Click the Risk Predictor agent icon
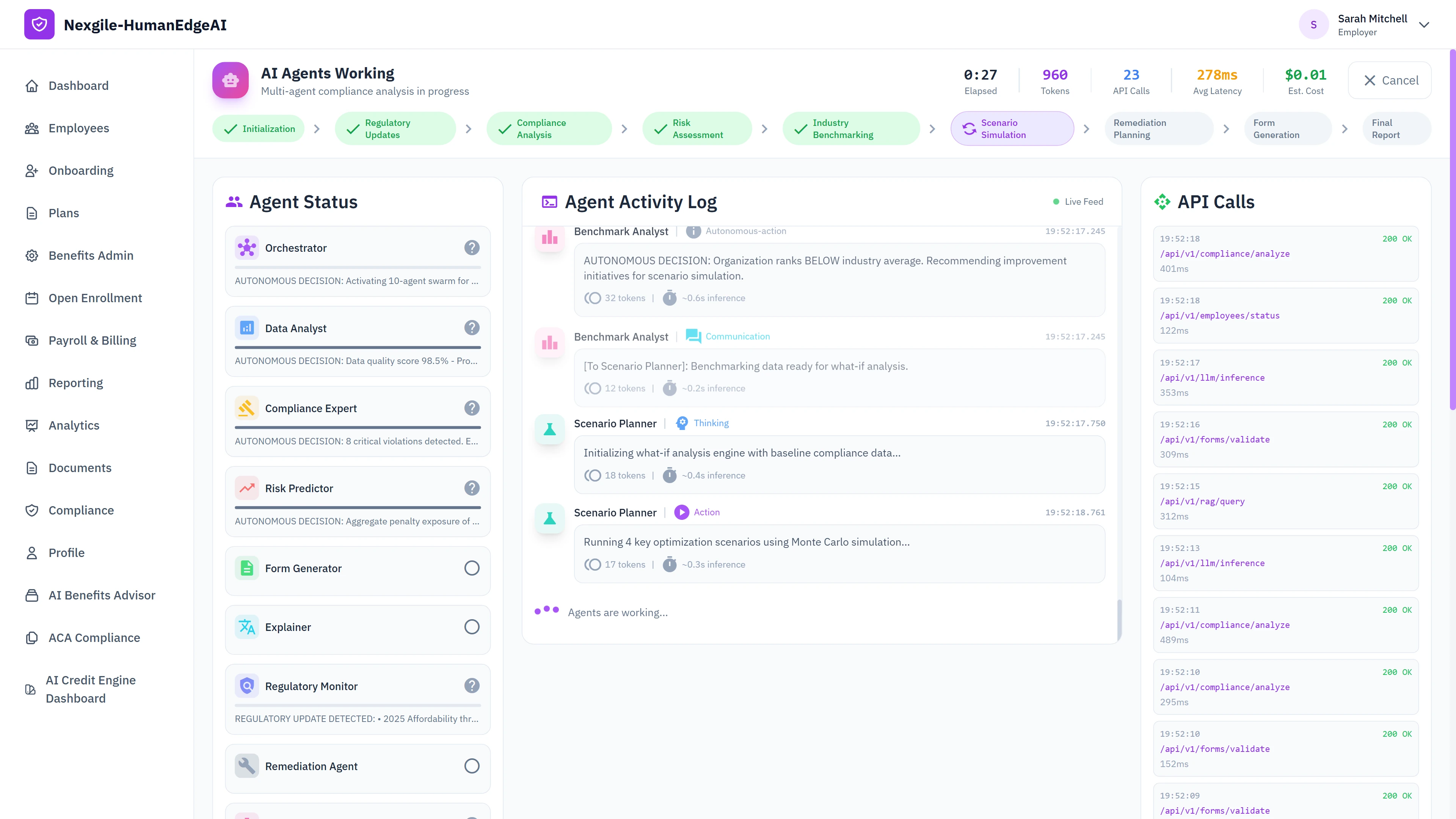Viewport: 1456px width, 819px height. tap(246, 488)
